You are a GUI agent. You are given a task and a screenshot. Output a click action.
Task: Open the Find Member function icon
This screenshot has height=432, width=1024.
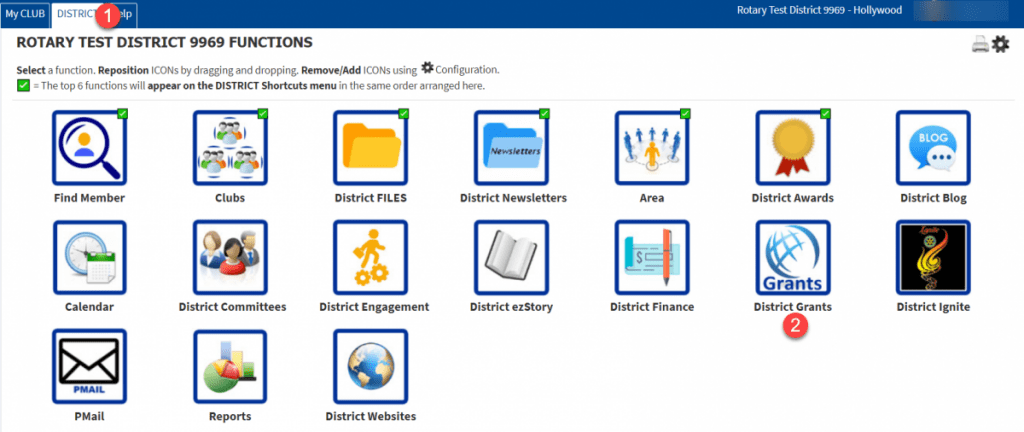[x=89, y=147]
